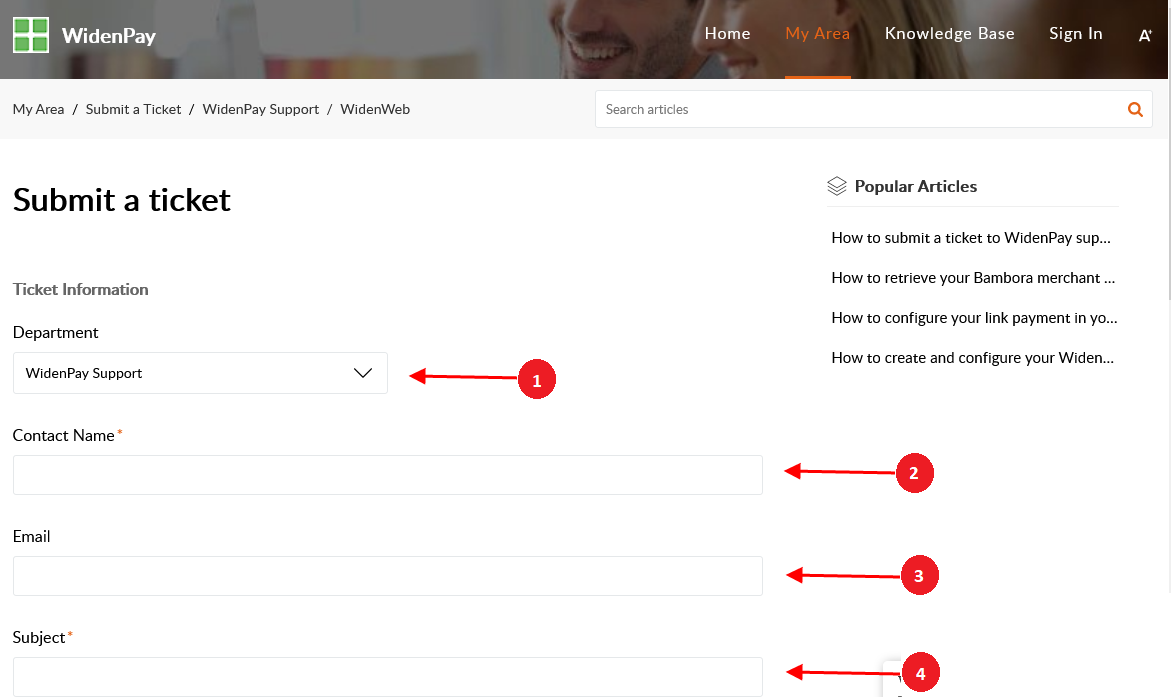Go to the Home menu item
The height and width of the screenshot is (697, 1171).
pyautogui.click(x=727, y=34)
